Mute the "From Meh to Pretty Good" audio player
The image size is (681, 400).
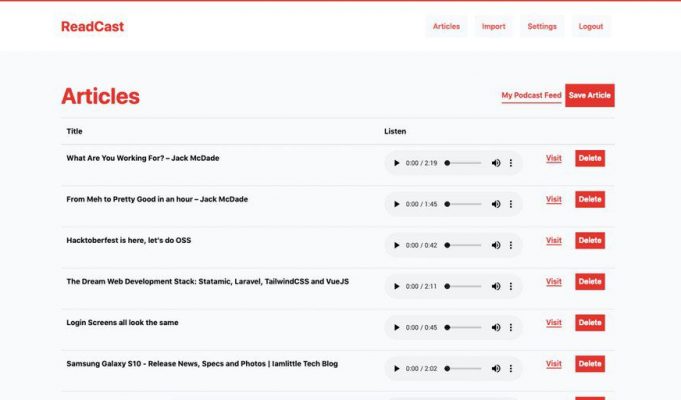[496, 204]
